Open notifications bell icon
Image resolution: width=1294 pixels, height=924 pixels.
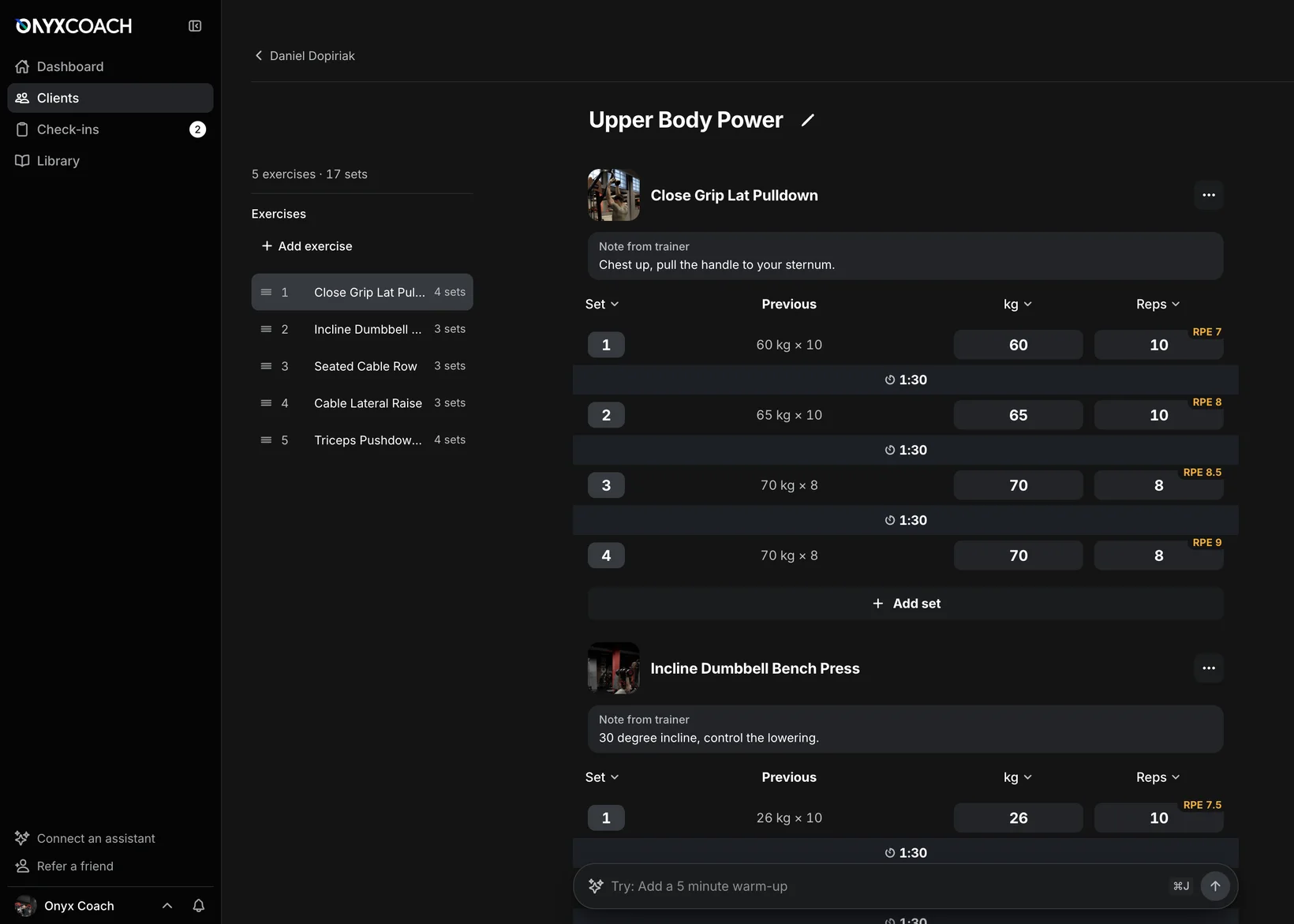[x=199, y=906]
